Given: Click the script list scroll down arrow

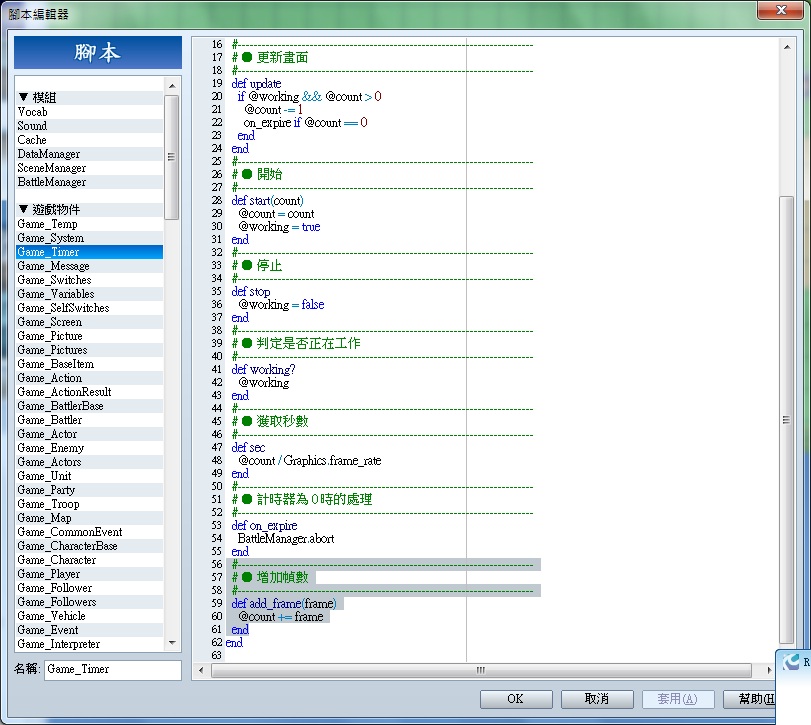Looking at the screenshot, I should pos(172,643).
